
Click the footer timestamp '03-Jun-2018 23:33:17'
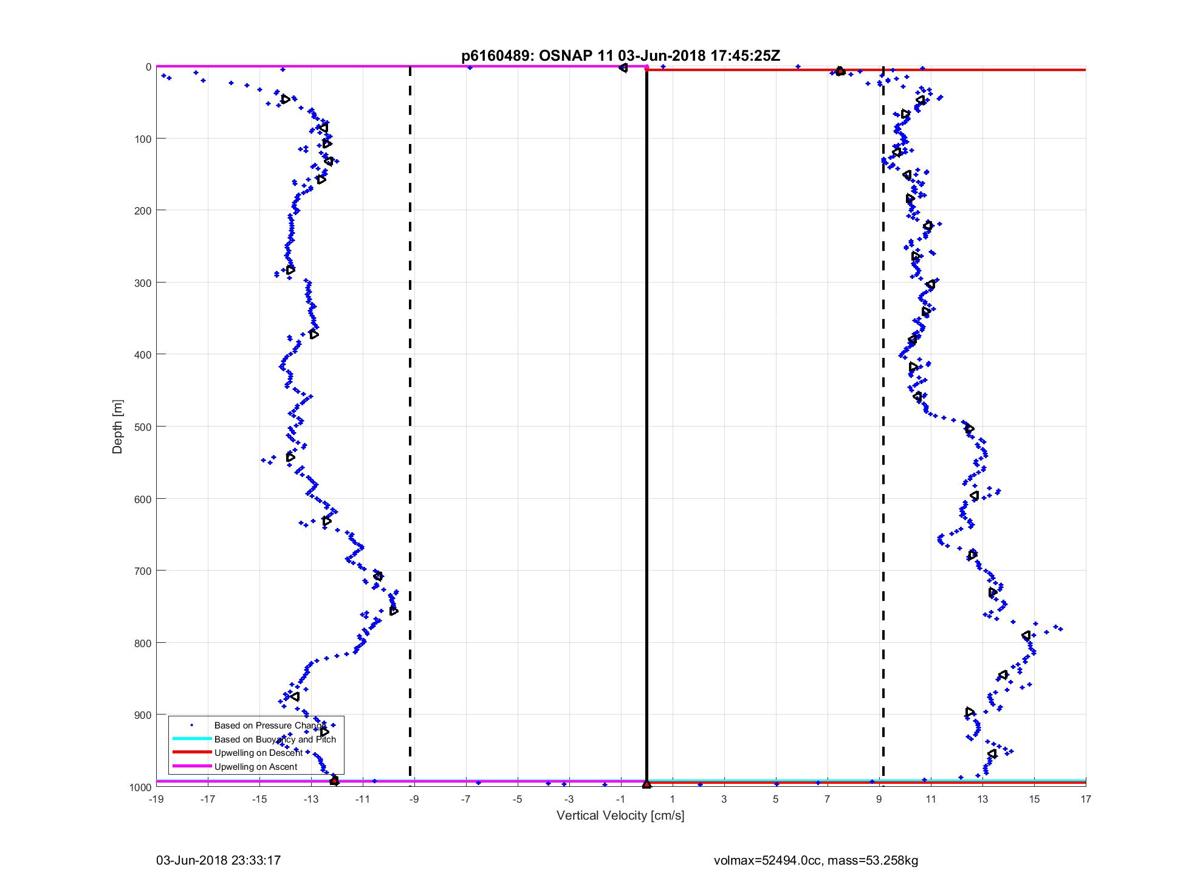point(217,860)
